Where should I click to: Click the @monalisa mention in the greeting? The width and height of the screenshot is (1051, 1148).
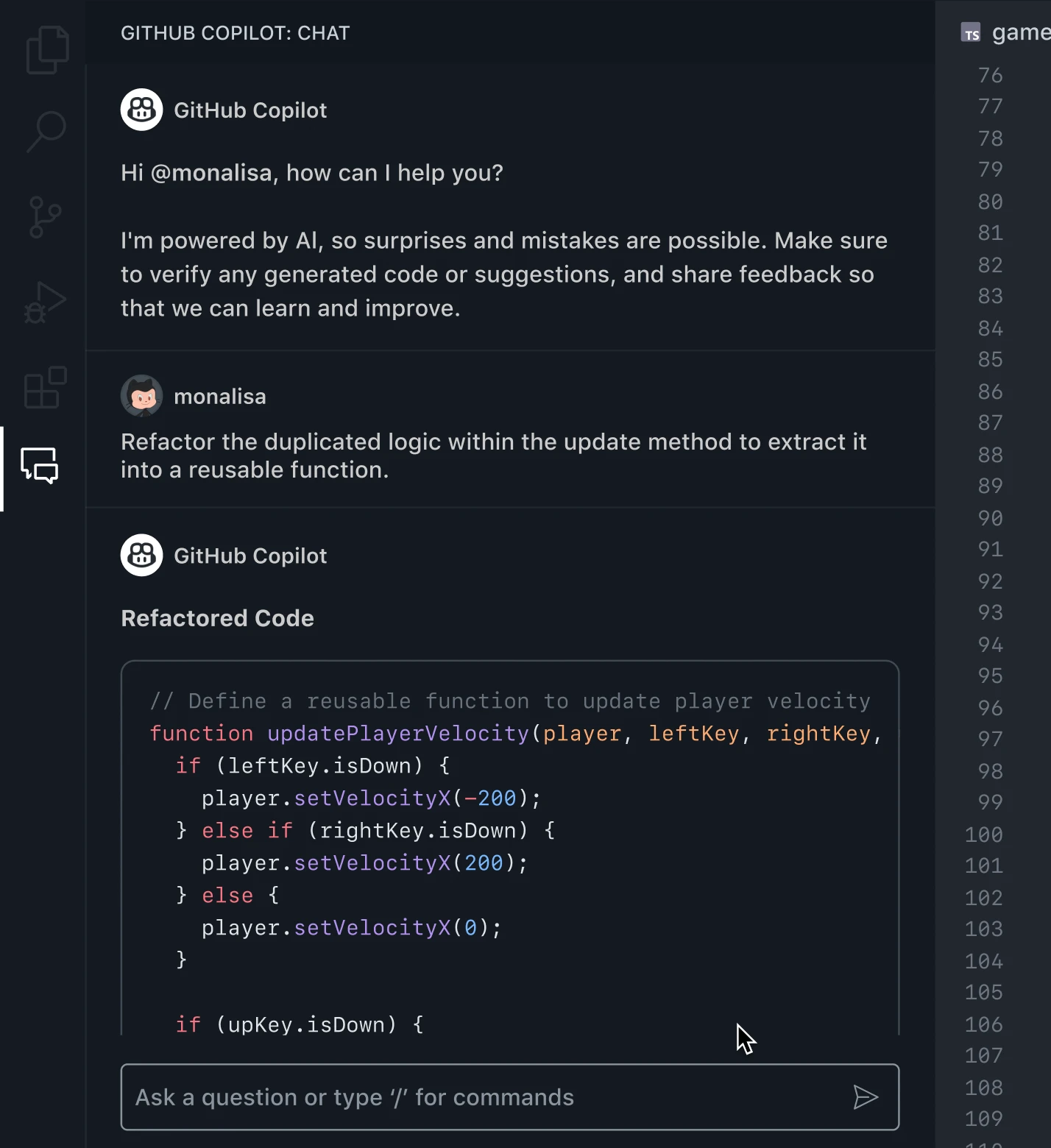click(x=211, y=173)
